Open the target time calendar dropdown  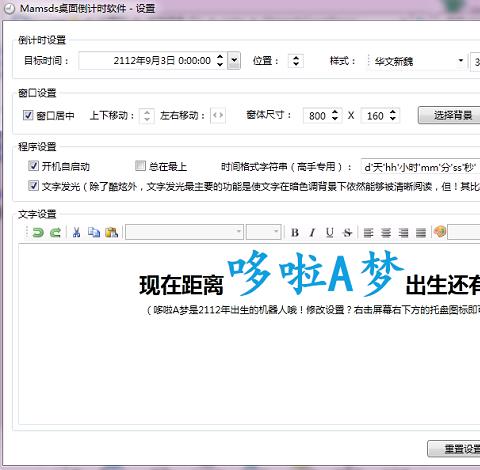[x=234, y=60]
